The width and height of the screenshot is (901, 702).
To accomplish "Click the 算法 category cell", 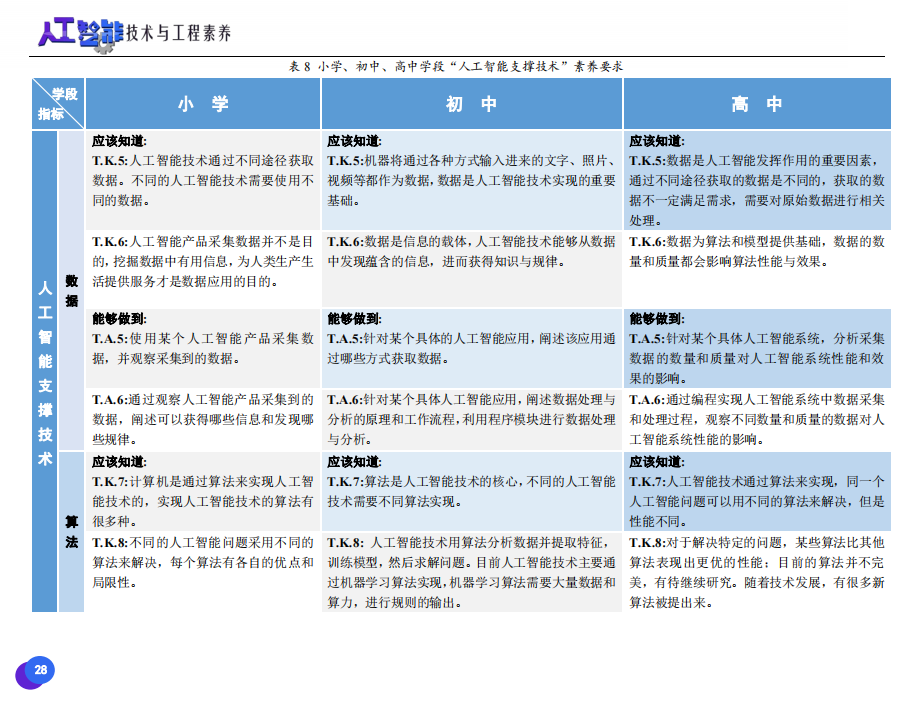I will pyautogui.click(x=72, y=531).
